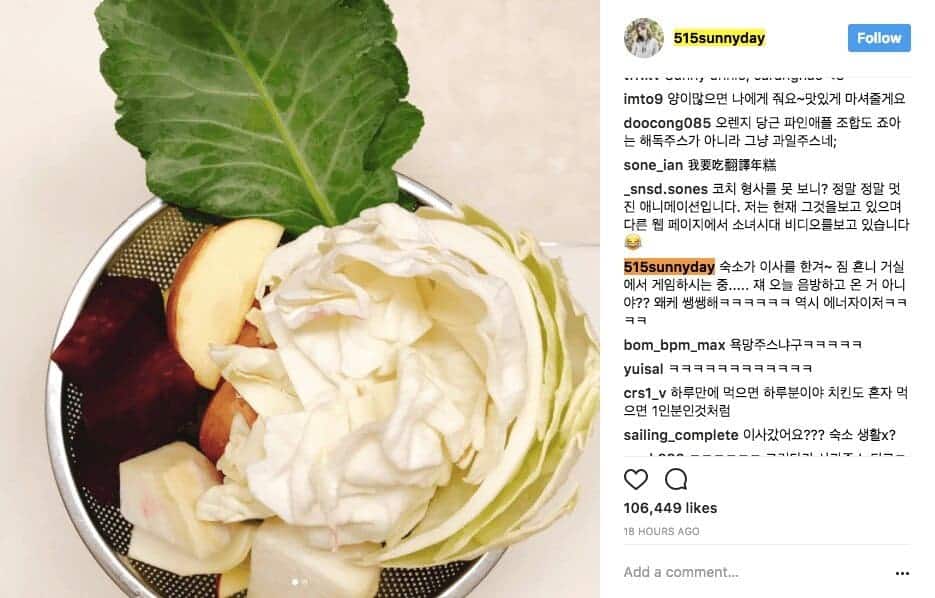Open sone_ian commenter profile
Image resolution: width=935 pixels, height=598 pixels.
pyautogui.click(x=653, y=165)
